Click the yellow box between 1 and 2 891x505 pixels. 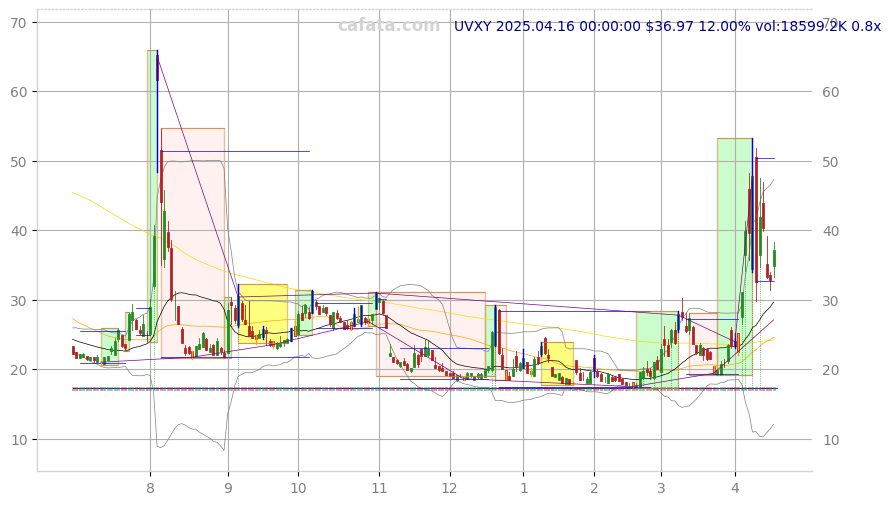[x=557, y=364]
